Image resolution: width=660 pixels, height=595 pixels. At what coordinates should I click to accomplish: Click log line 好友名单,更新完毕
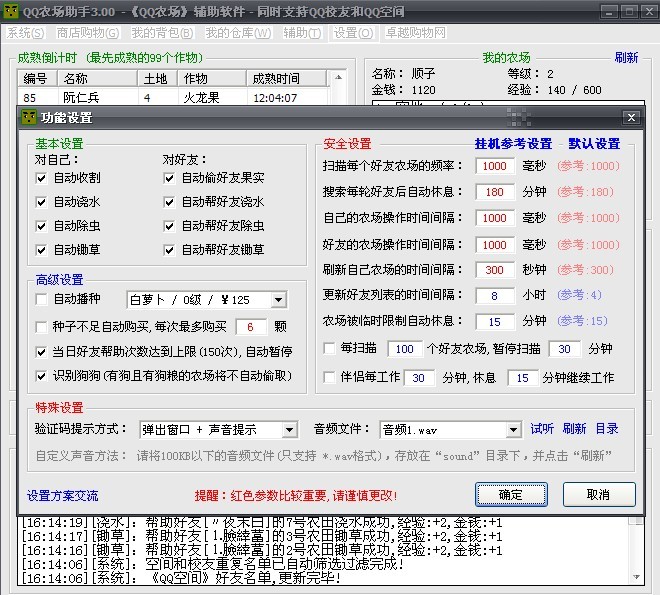(x=181, y=577)
